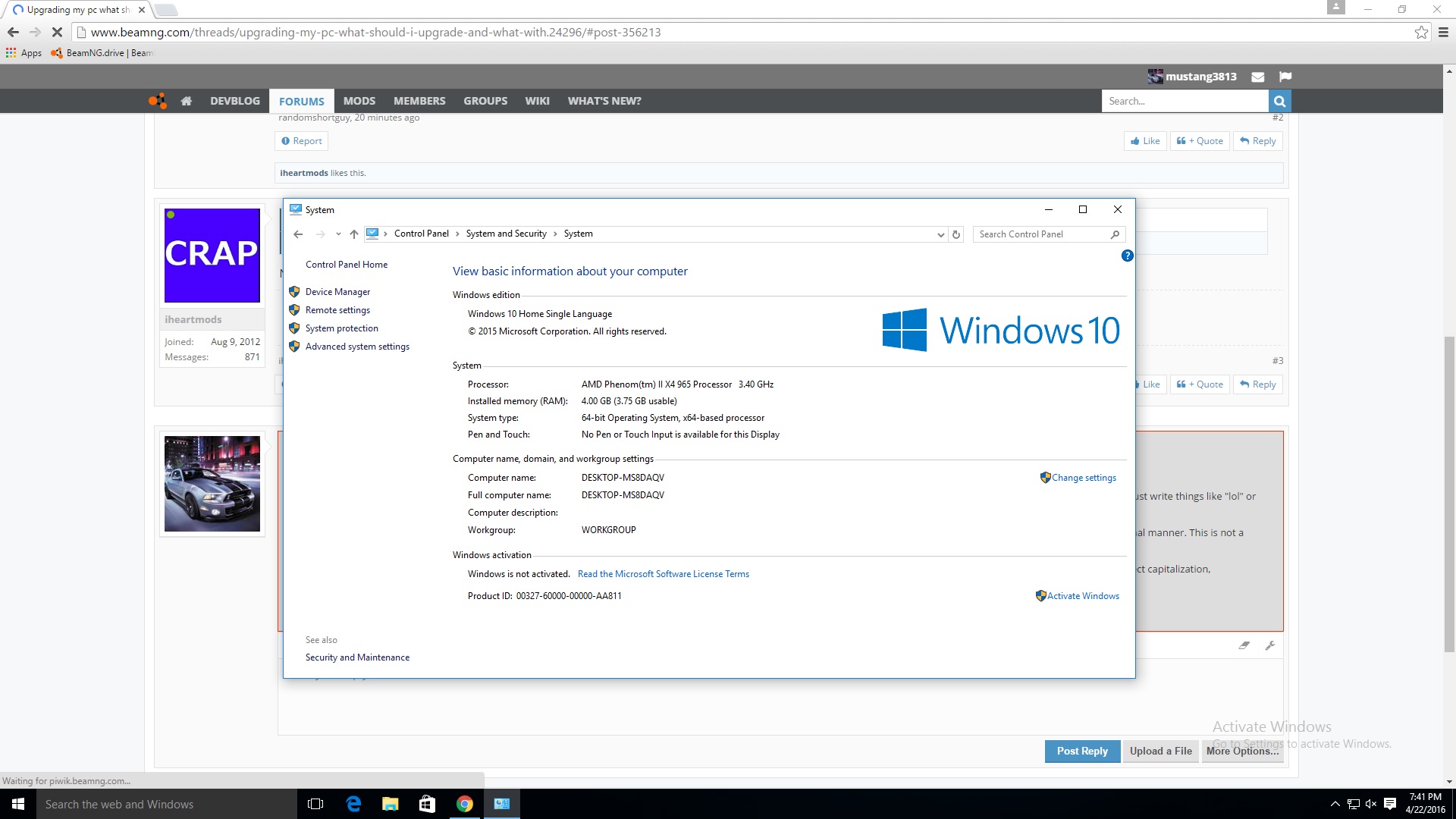This screenshot has width=1456, height=819.
Task: Click editor wrench BB code icon
Action: coord(1270,645)
